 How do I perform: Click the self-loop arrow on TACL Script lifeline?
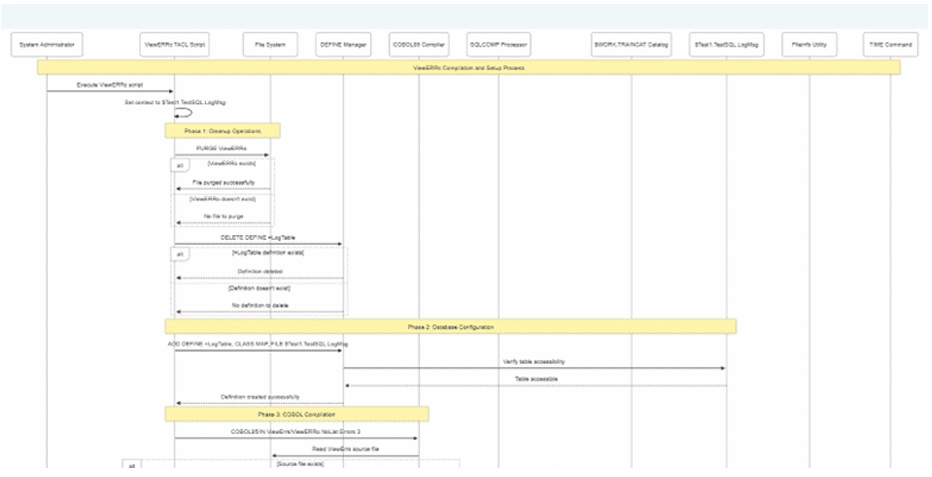tap(184, 113)
